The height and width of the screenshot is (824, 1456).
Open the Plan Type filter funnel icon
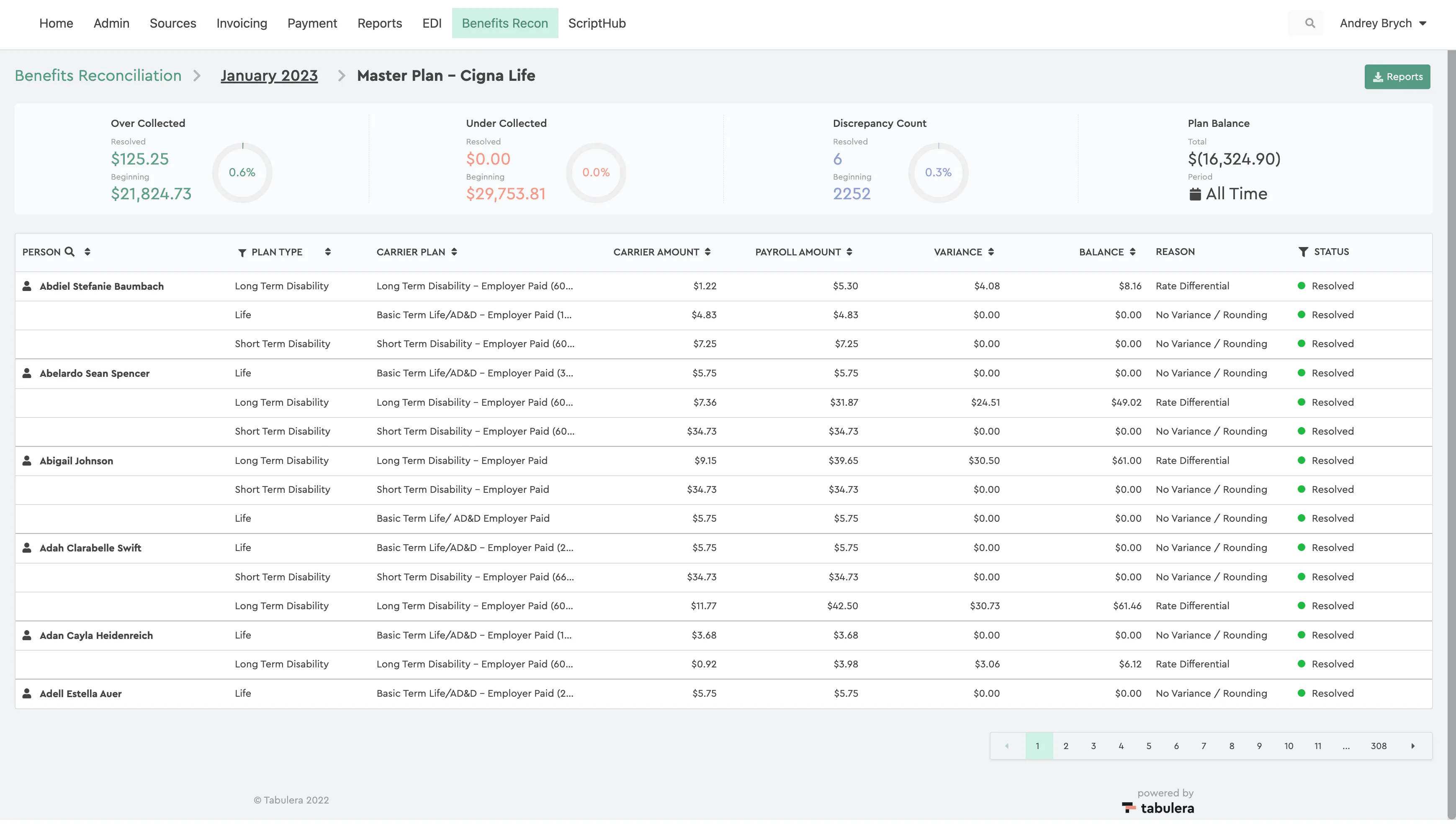pyautogui.click(x=242, y=252)
